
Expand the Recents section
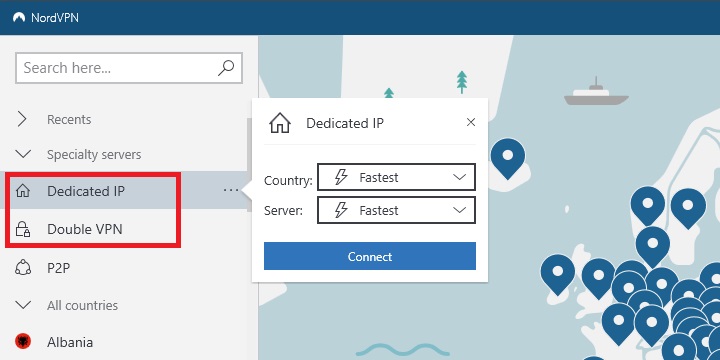22,119
